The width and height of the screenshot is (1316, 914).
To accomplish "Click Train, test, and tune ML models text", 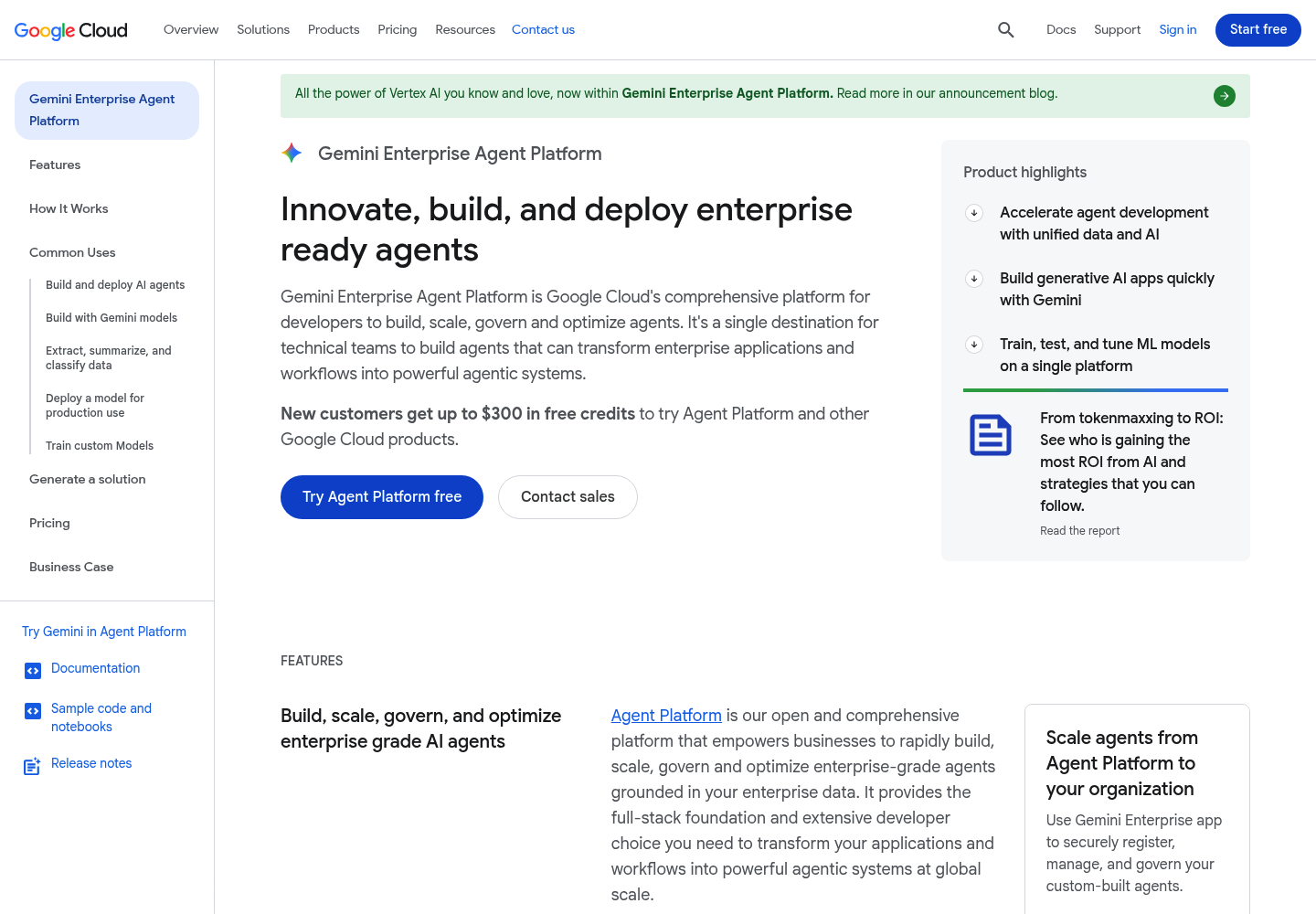I will (x=1105, y=356).
